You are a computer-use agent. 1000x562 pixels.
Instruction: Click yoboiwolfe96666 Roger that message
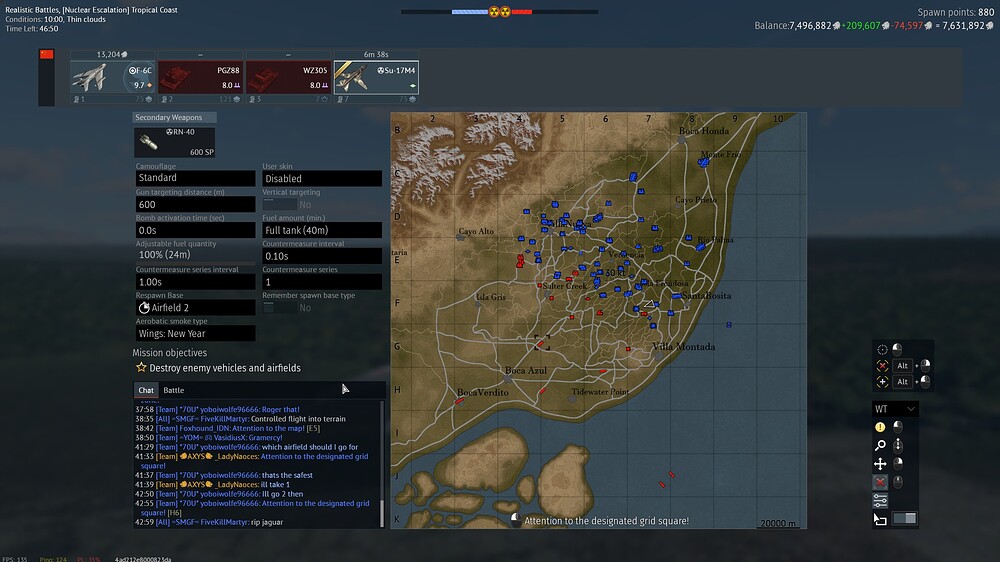pos(217,410)
